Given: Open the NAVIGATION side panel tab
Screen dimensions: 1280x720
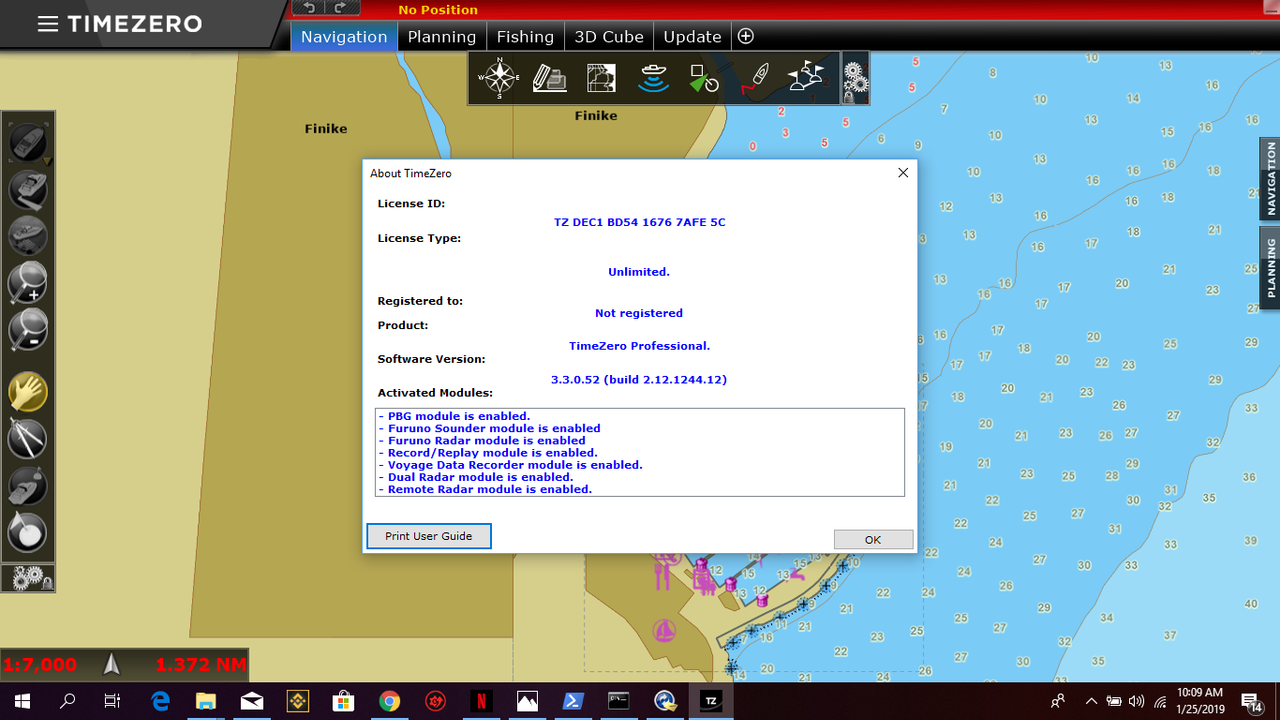Looking at the screenshot, I should tap(1270, 179).
